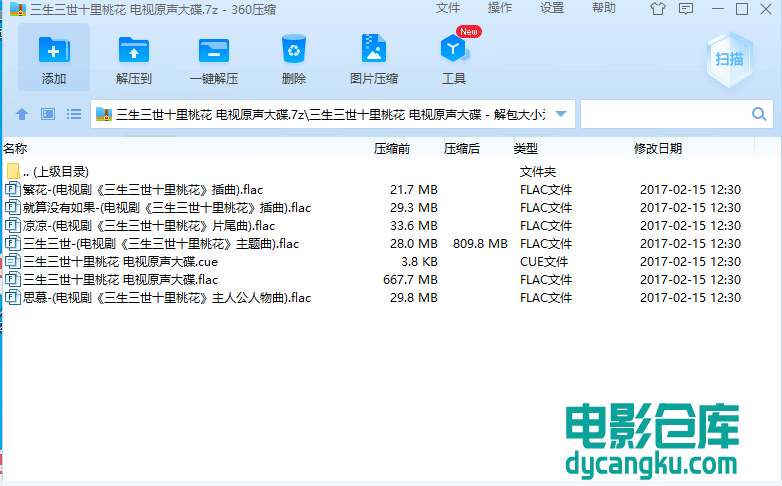Sort by the 修改日期 column header
Image resolution: width=782 pixels, height=486 pixels.
click(x=658, y=149)
